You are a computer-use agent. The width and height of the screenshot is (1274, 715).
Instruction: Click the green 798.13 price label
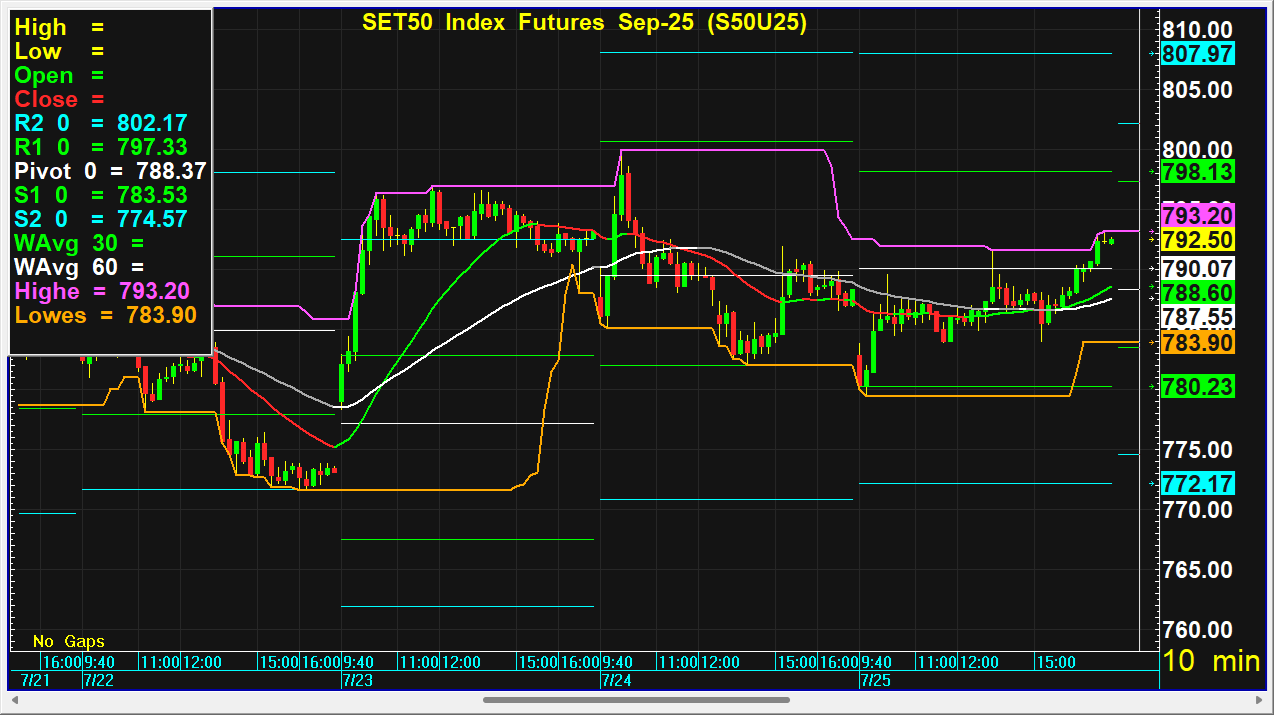(1198, 171)
